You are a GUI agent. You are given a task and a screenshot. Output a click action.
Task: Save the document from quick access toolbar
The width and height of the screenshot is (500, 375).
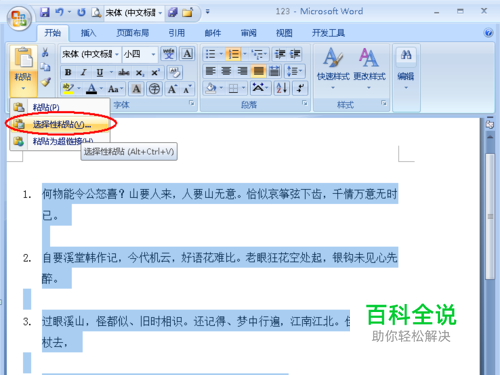45,12
